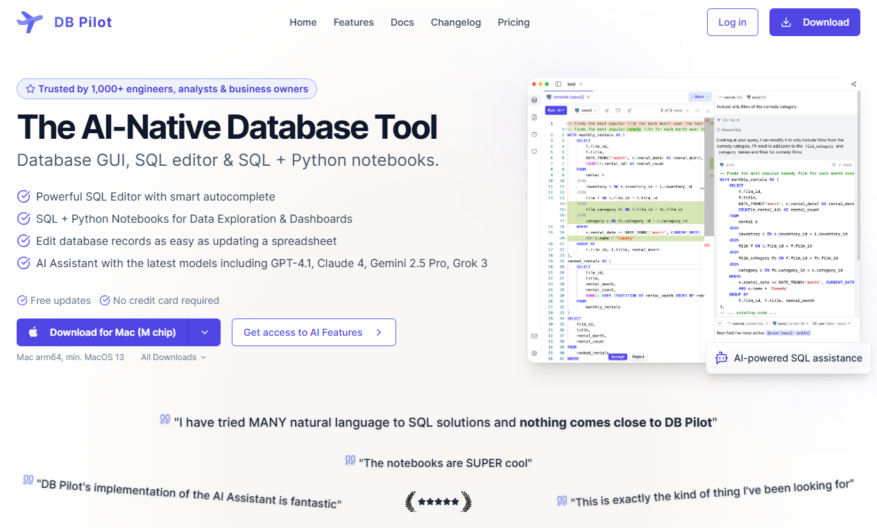The image size is (877, 528).
Task: Click the New button in the editor tab bar
Action: pos(700,97)
